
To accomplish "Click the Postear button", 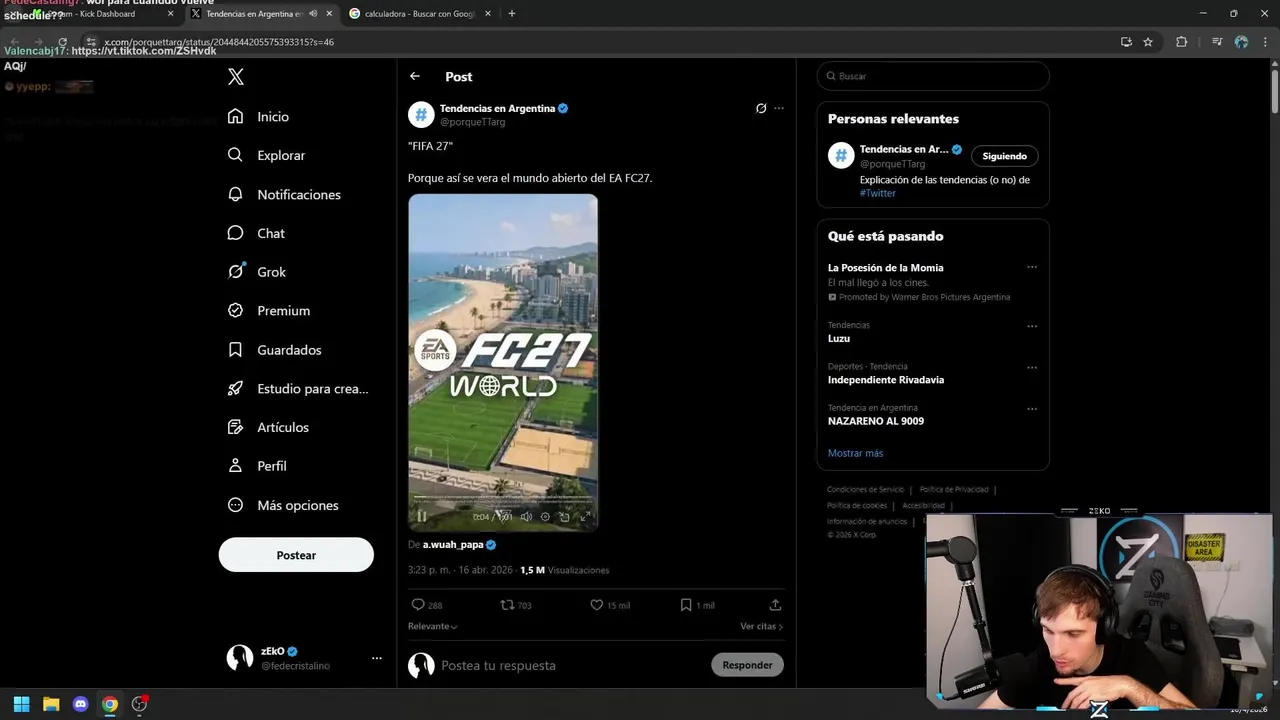I will pos(296,555).
